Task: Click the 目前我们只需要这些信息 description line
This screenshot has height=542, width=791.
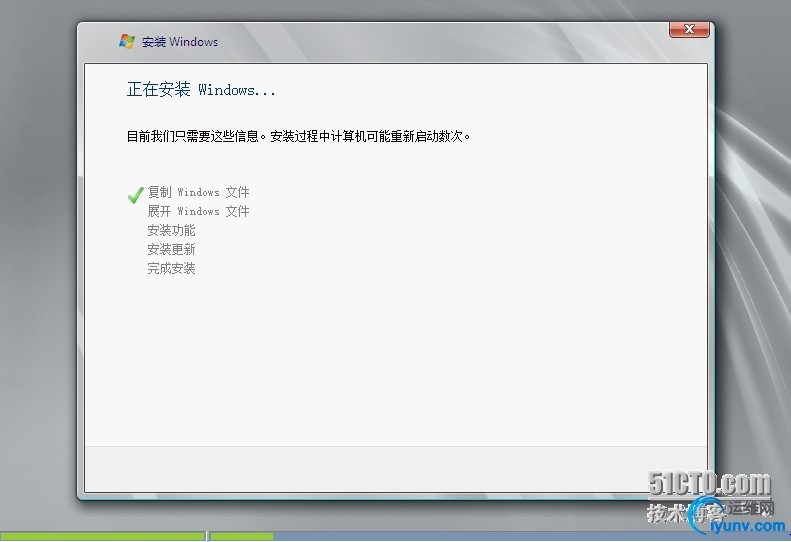Action: (298, 136)
